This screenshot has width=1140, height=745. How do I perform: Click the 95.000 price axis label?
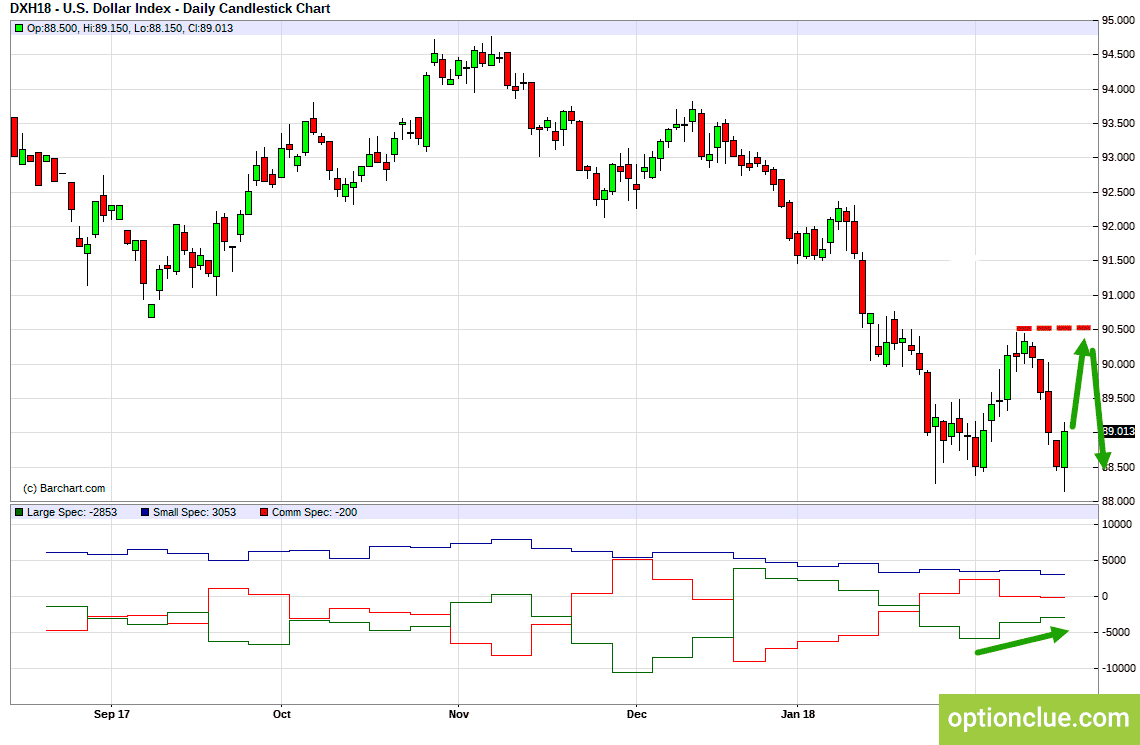pos(1118,20)
